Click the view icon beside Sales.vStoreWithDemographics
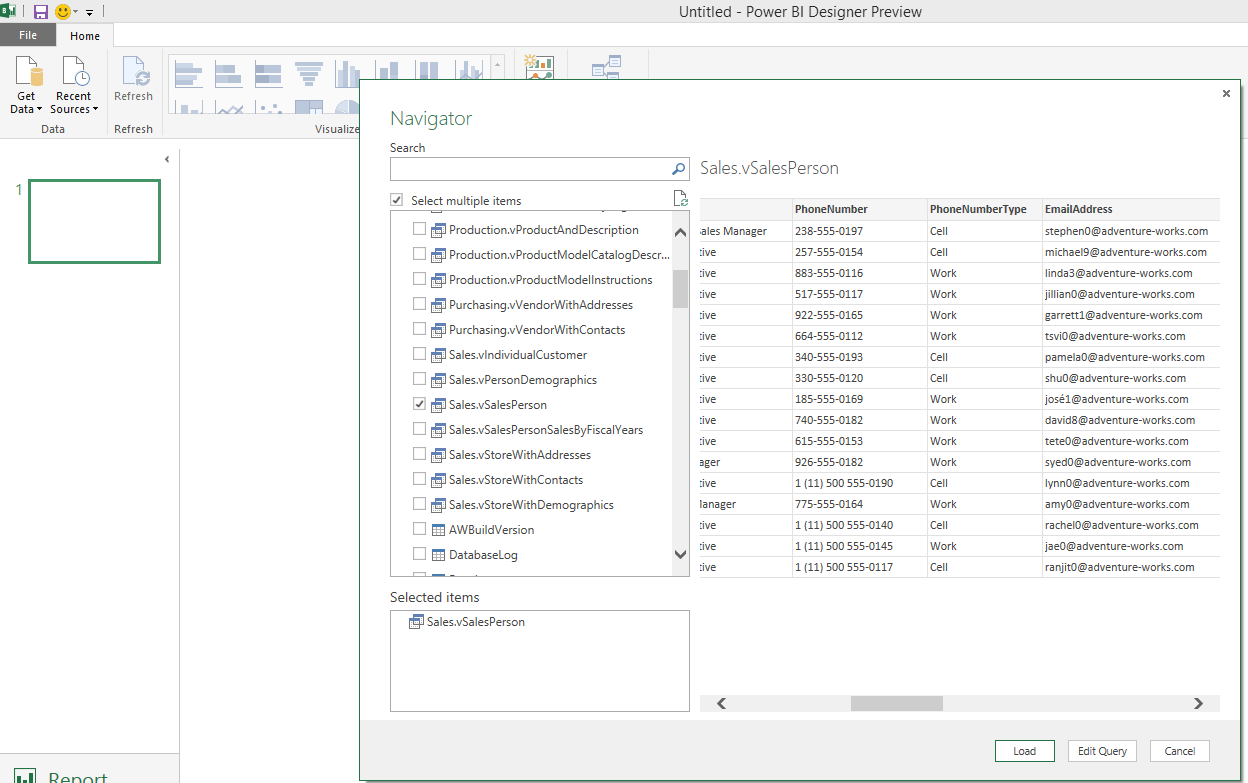This screenshot has height=783, width=1248. pos(438,505)
